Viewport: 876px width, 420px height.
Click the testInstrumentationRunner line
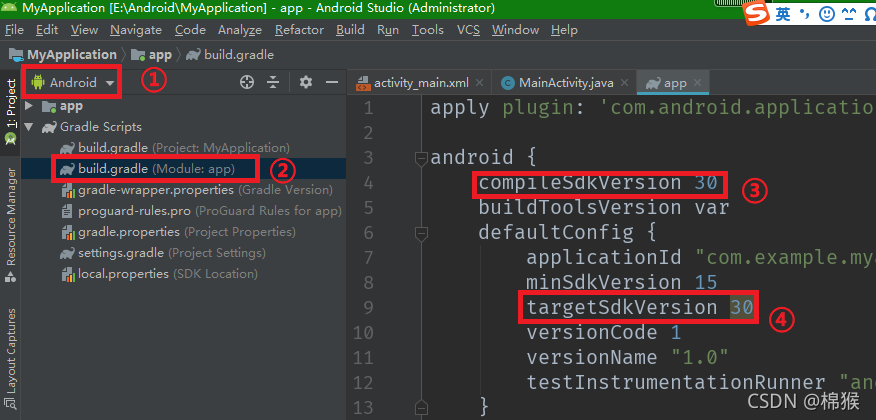point(701,383)
